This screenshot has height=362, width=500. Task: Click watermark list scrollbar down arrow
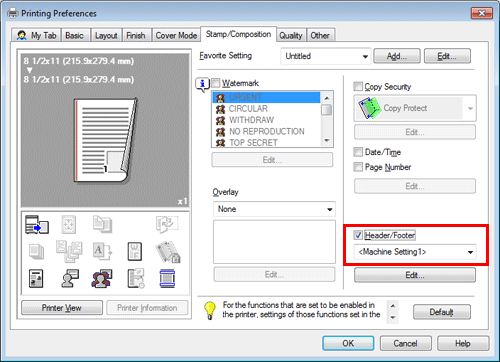click(327, 140)
